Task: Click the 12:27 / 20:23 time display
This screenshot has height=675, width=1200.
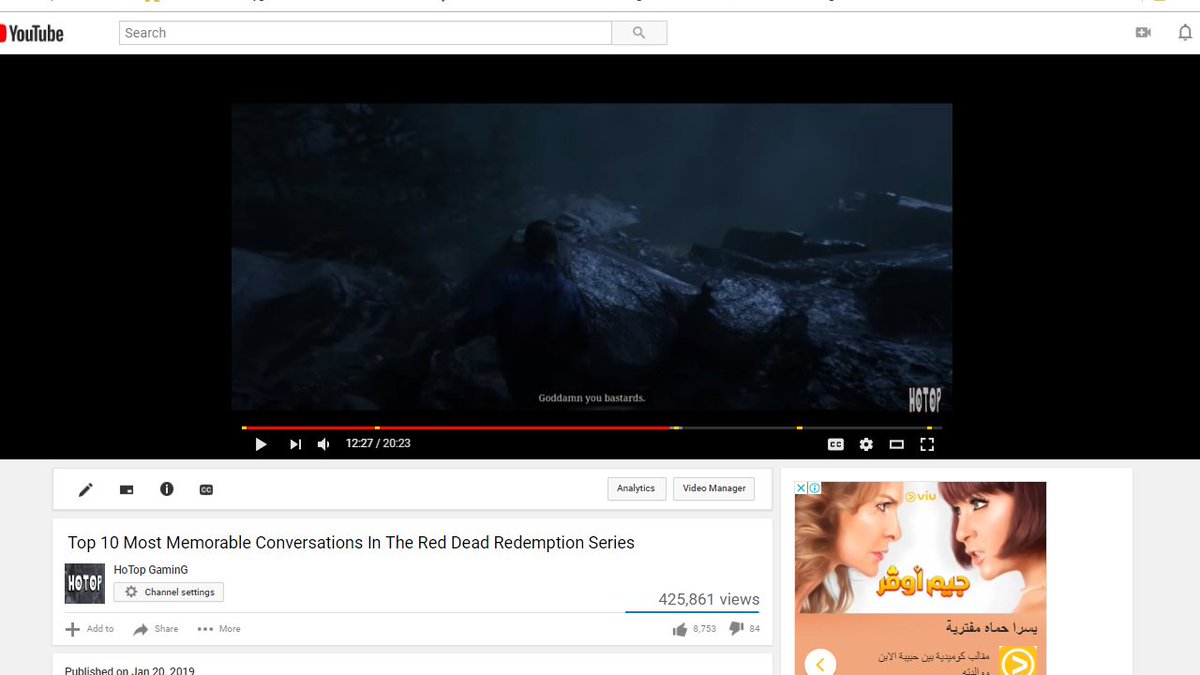Action: point(378,443)
